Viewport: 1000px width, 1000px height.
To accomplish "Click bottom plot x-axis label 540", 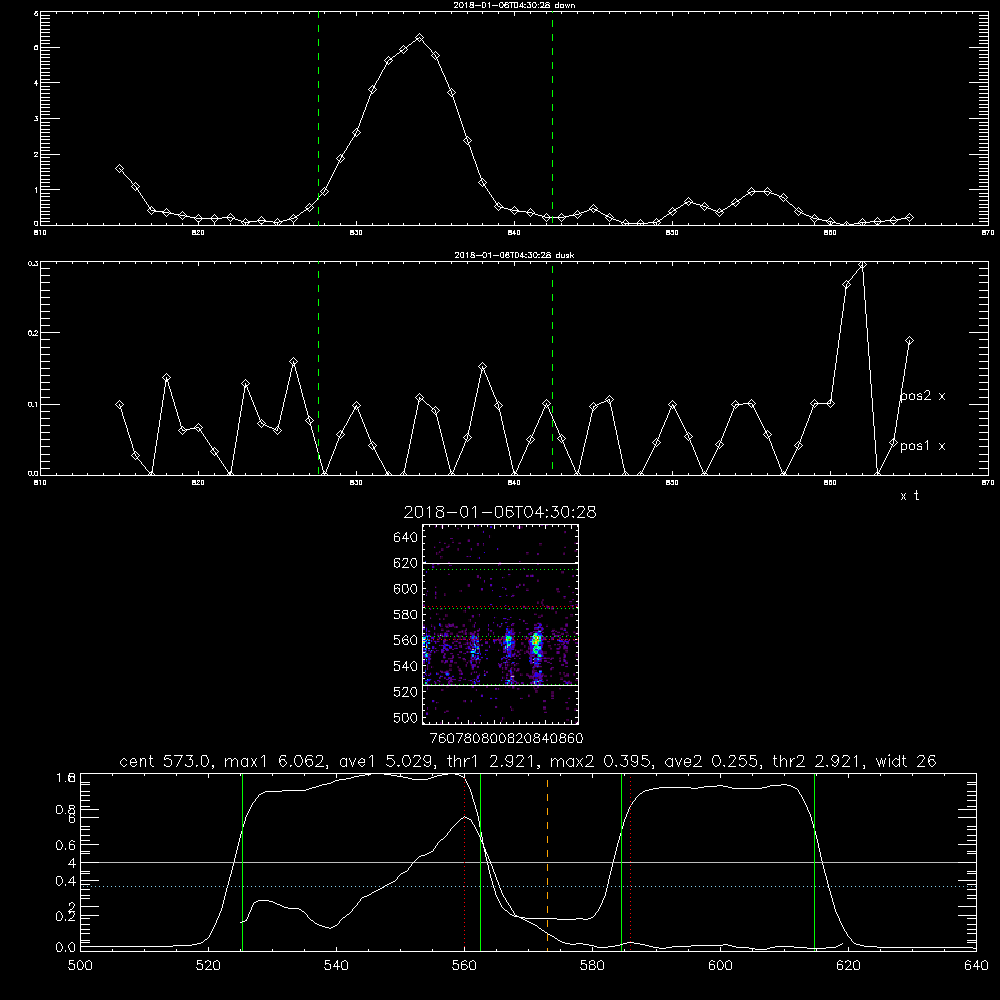I will click(x=336, y=966).
